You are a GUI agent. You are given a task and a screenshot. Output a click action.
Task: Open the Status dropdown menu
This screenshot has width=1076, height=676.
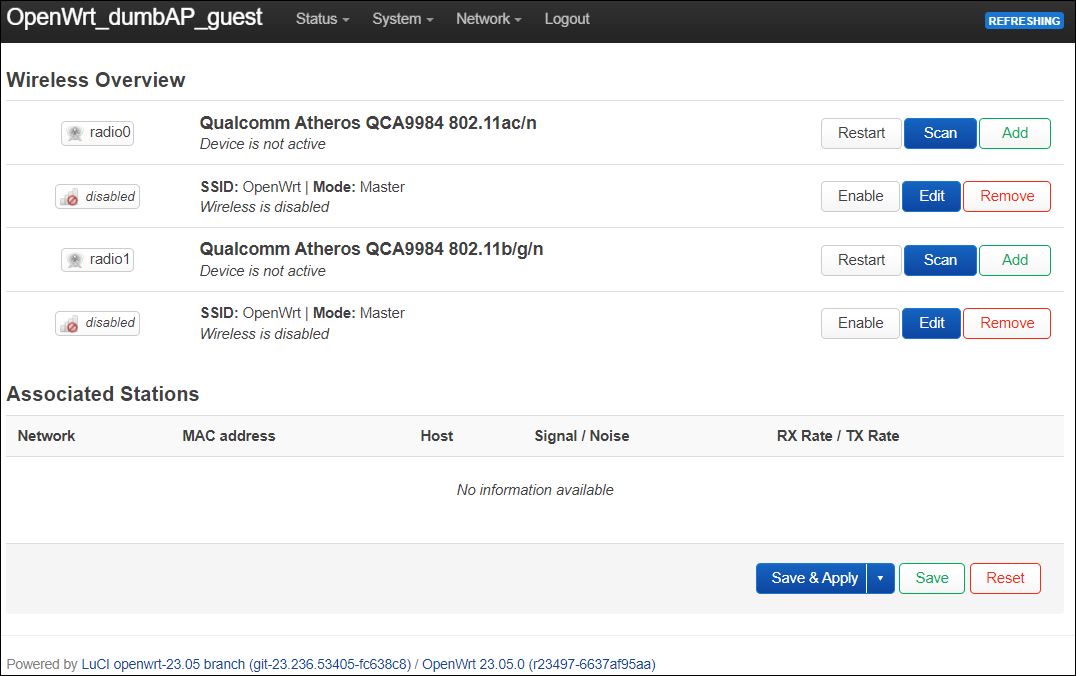click(323, 19)
